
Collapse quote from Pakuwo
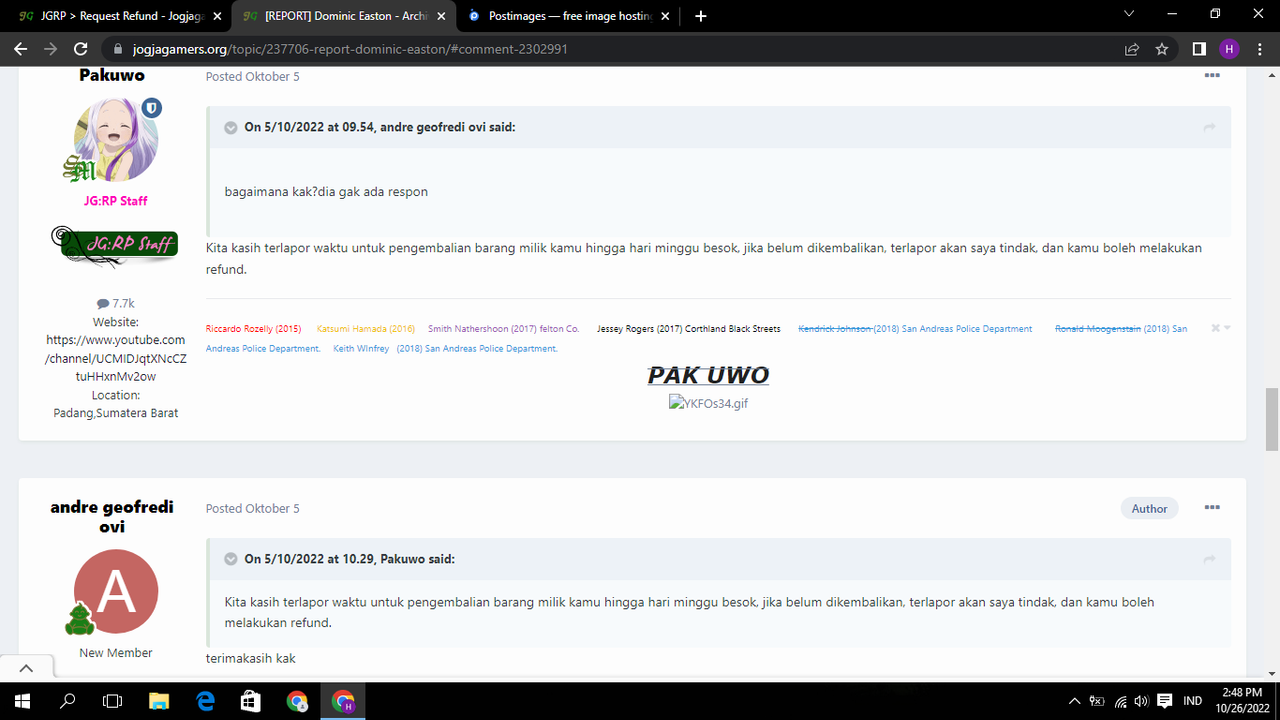point(231,559)
